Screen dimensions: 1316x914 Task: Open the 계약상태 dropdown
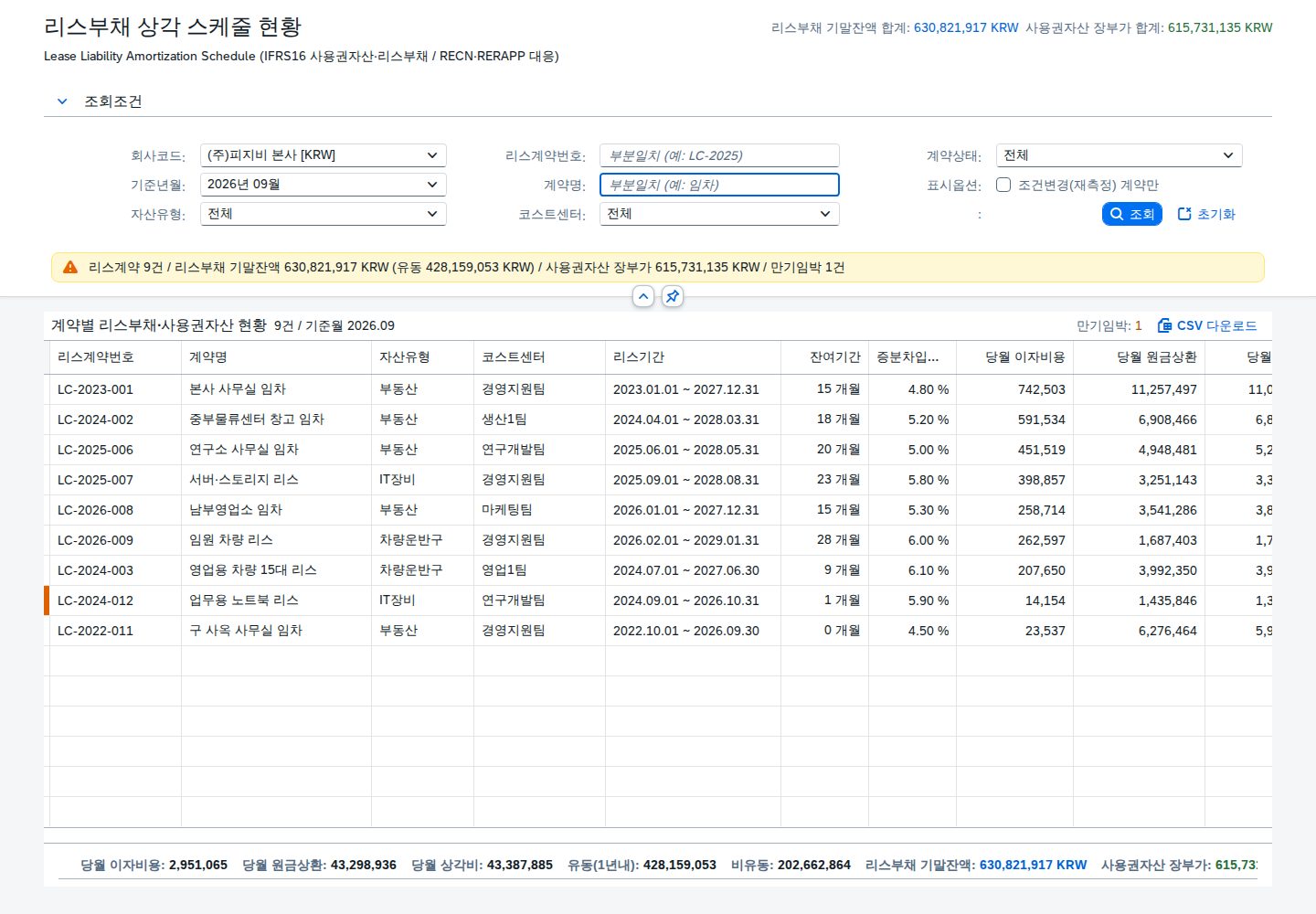tap(1119, 155)
